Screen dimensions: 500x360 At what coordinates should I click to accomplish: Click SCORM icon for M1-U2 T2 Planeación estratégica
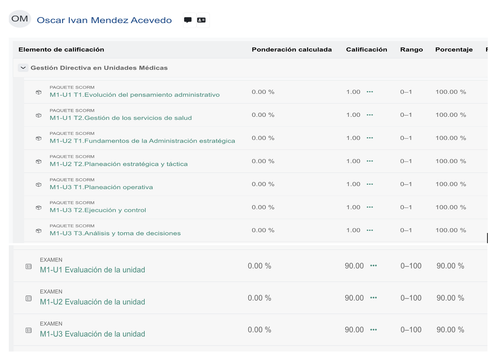tap(39, 162)
